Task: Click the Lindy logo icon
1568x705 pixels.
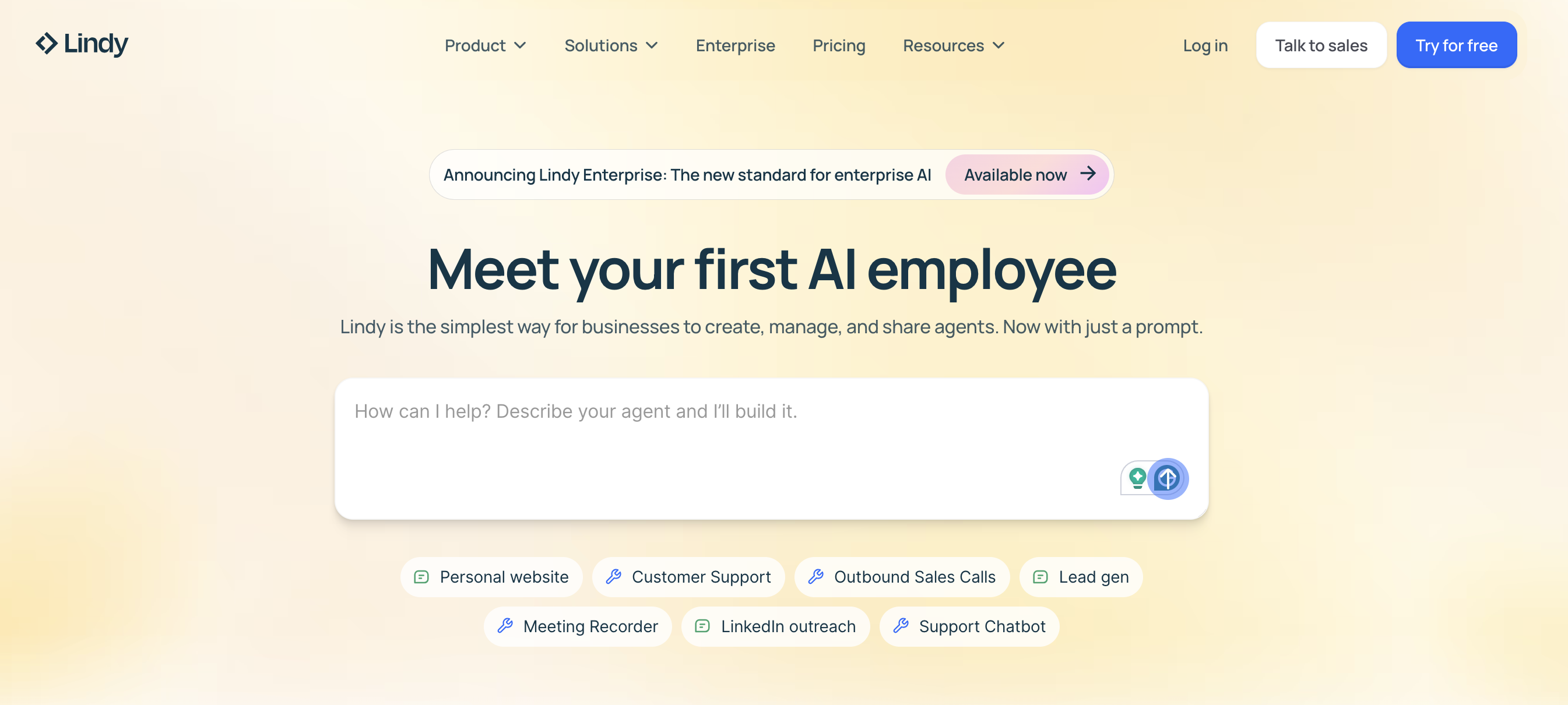Action: [47, 44]
